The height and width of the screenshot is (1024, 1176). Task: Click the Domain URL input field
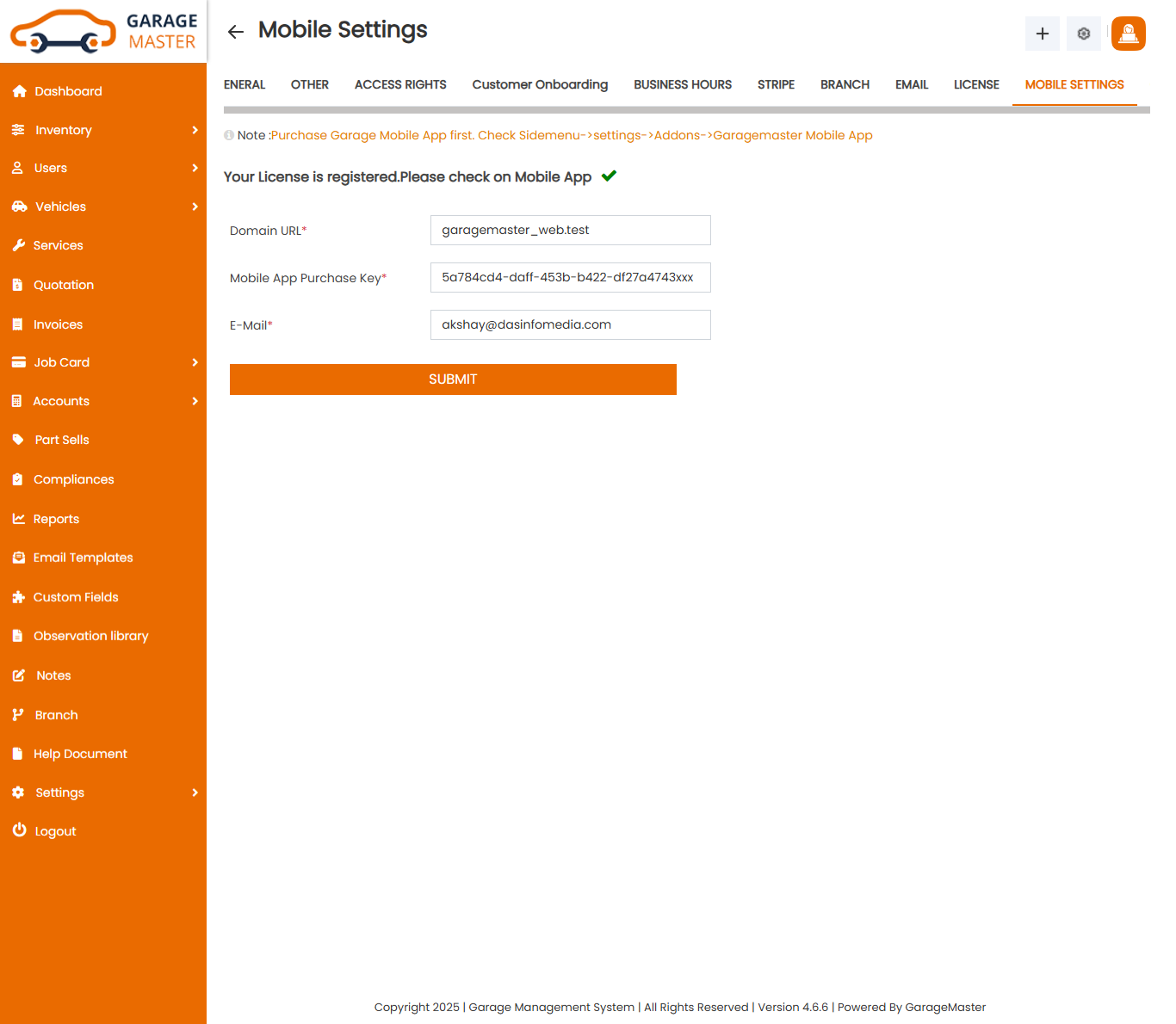click(570, 230)
